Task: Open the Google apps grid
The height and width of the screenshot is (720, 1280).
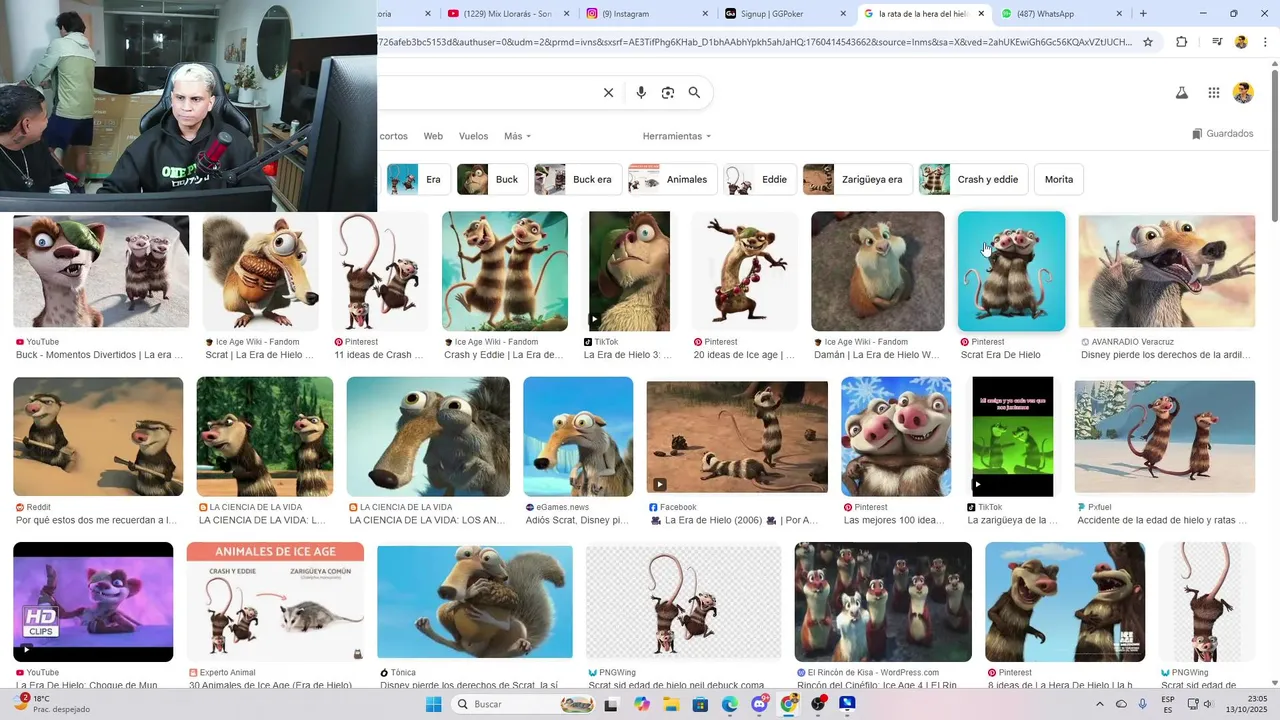Action: click(1213, 93)
